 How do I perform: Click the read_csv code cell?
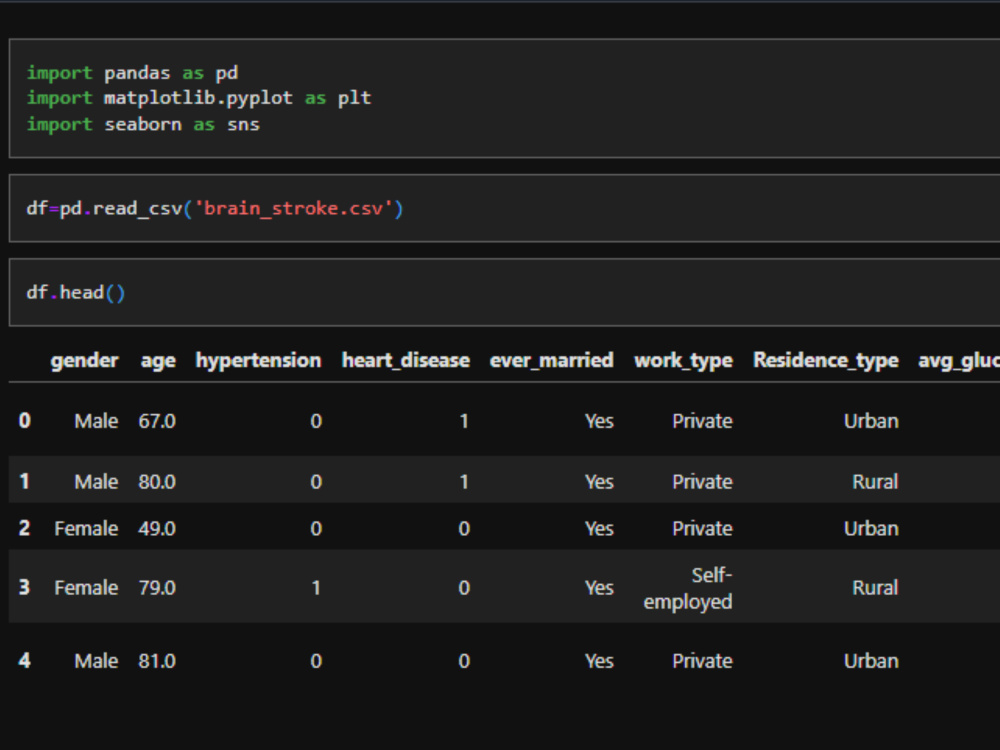click(504, 209)
